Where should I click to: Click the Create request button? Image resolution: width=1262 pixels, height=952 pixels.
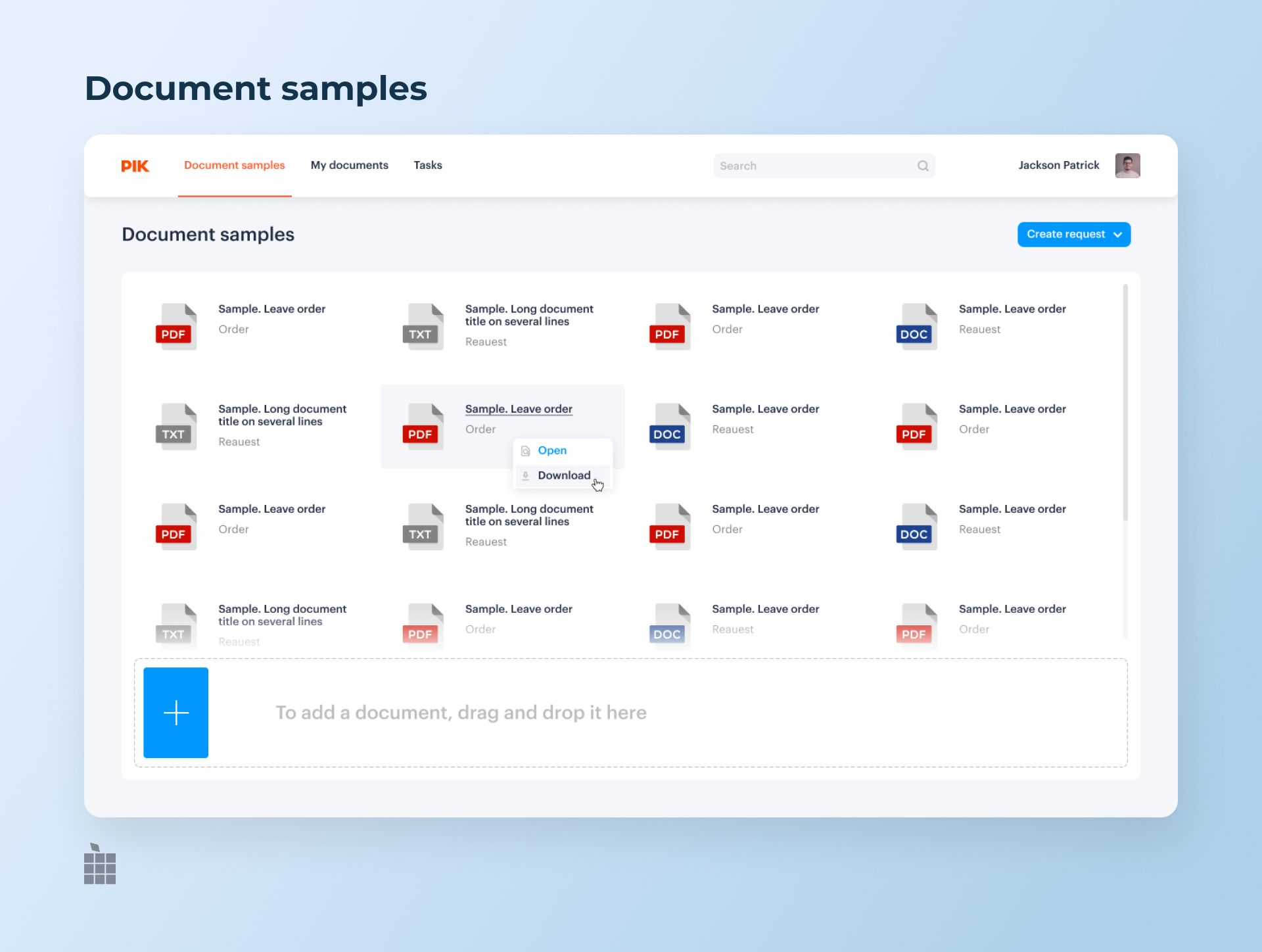click(x=1074, y=235)
